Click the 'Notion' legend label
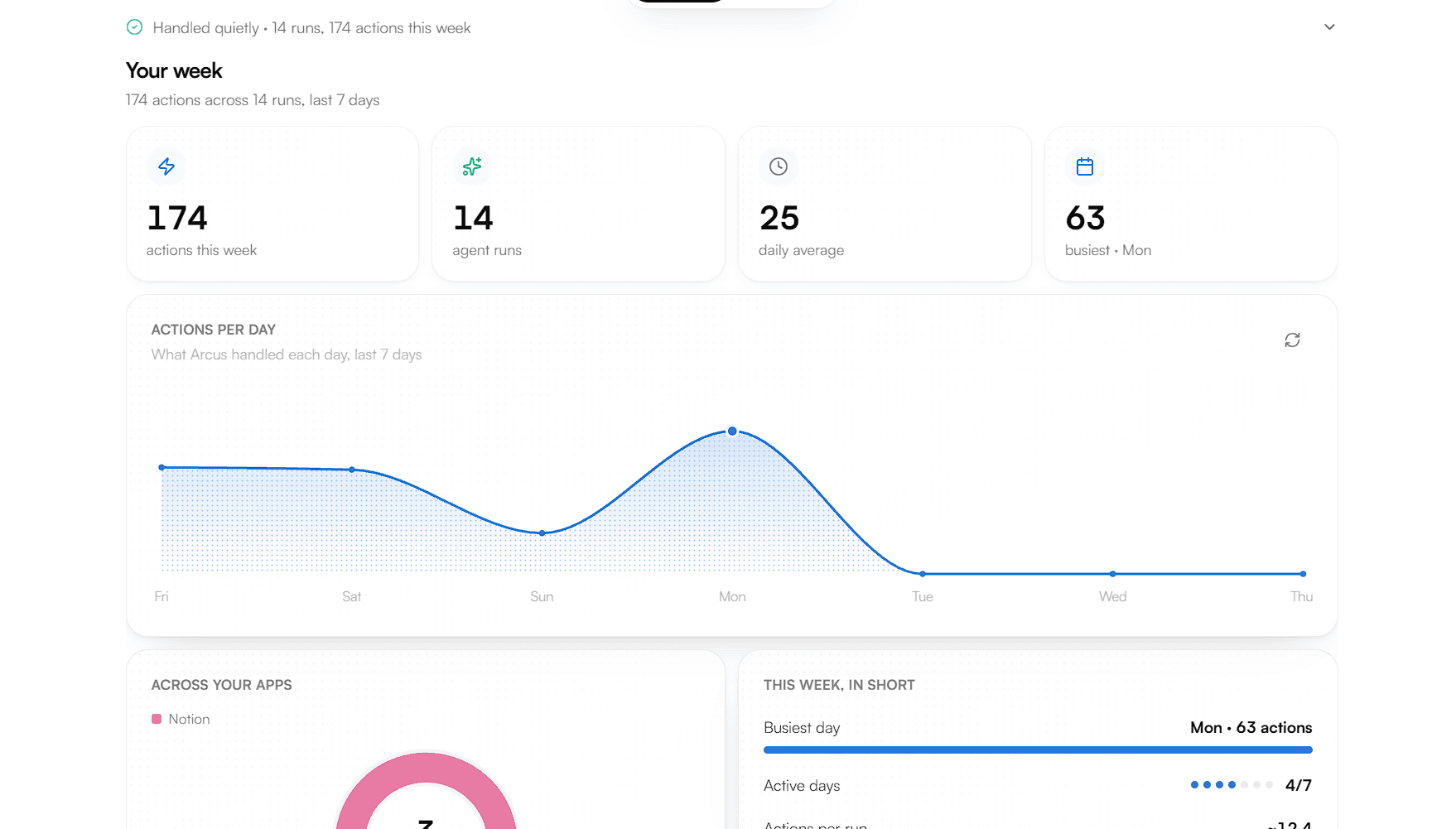Viewport: 1456px width, 829px height. click(x=189, y=719)
